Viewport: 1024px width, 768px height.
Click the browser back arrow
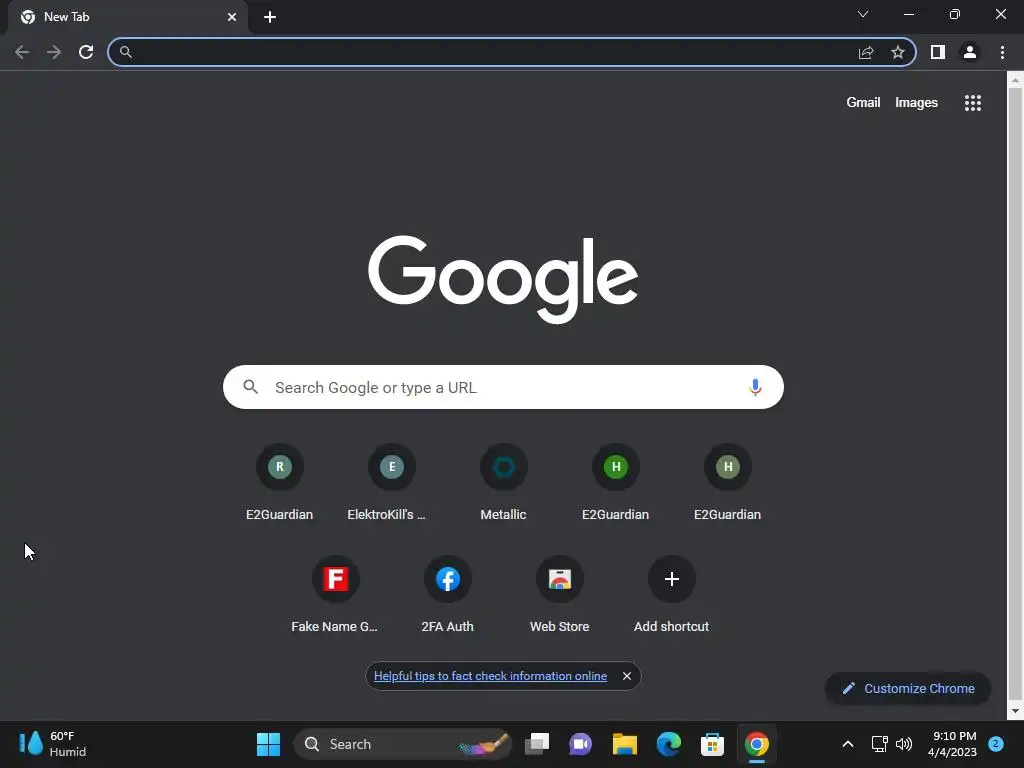click(x=22, y=52)
